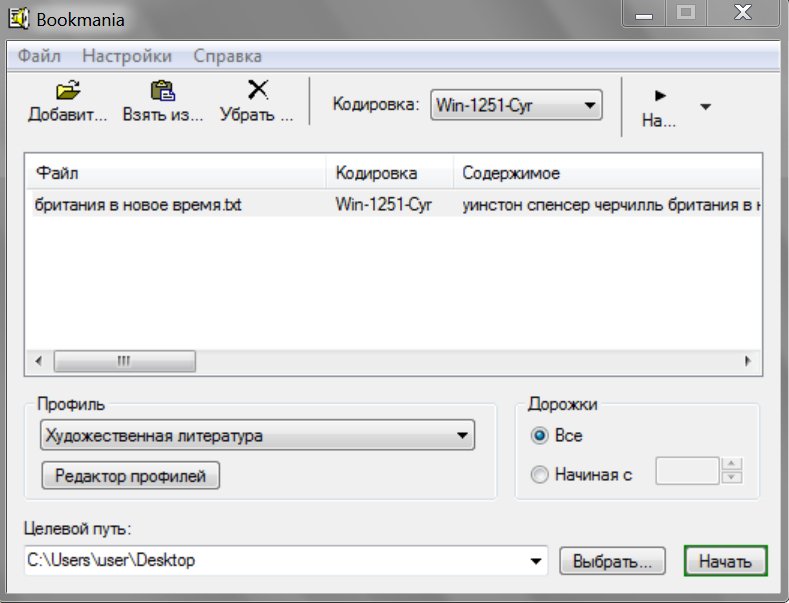Viewport: 789px width, 603px height.
Task: Select the Начиная с radio button
Action: pyautogui.click(x=539, y=474)
